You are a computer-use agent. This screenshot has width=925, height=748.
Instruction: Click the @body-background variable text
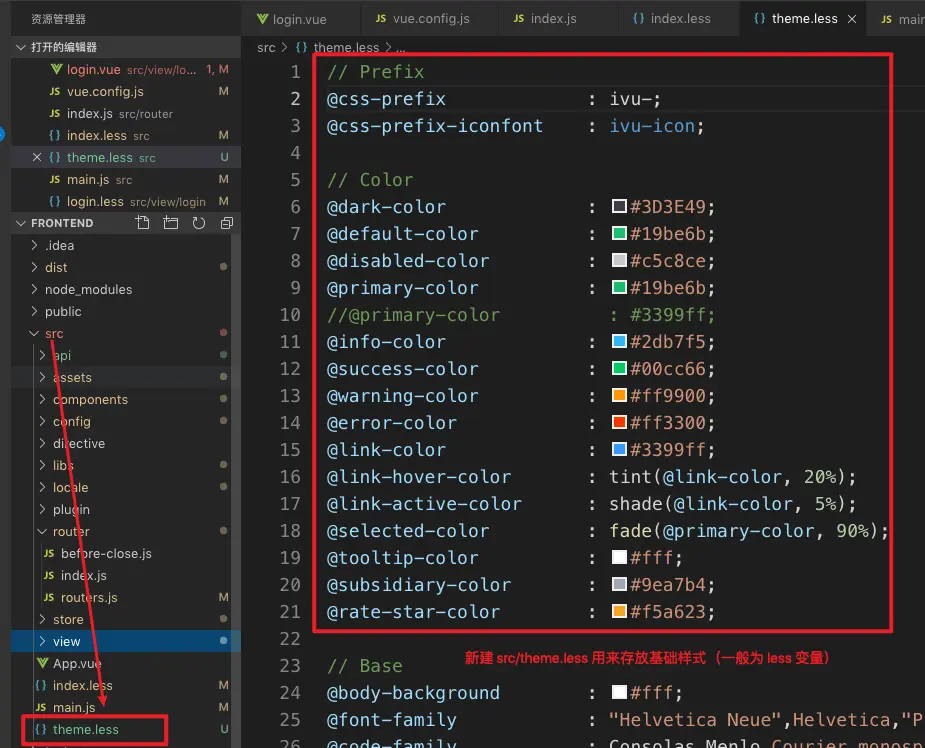[x=413, y=693]
